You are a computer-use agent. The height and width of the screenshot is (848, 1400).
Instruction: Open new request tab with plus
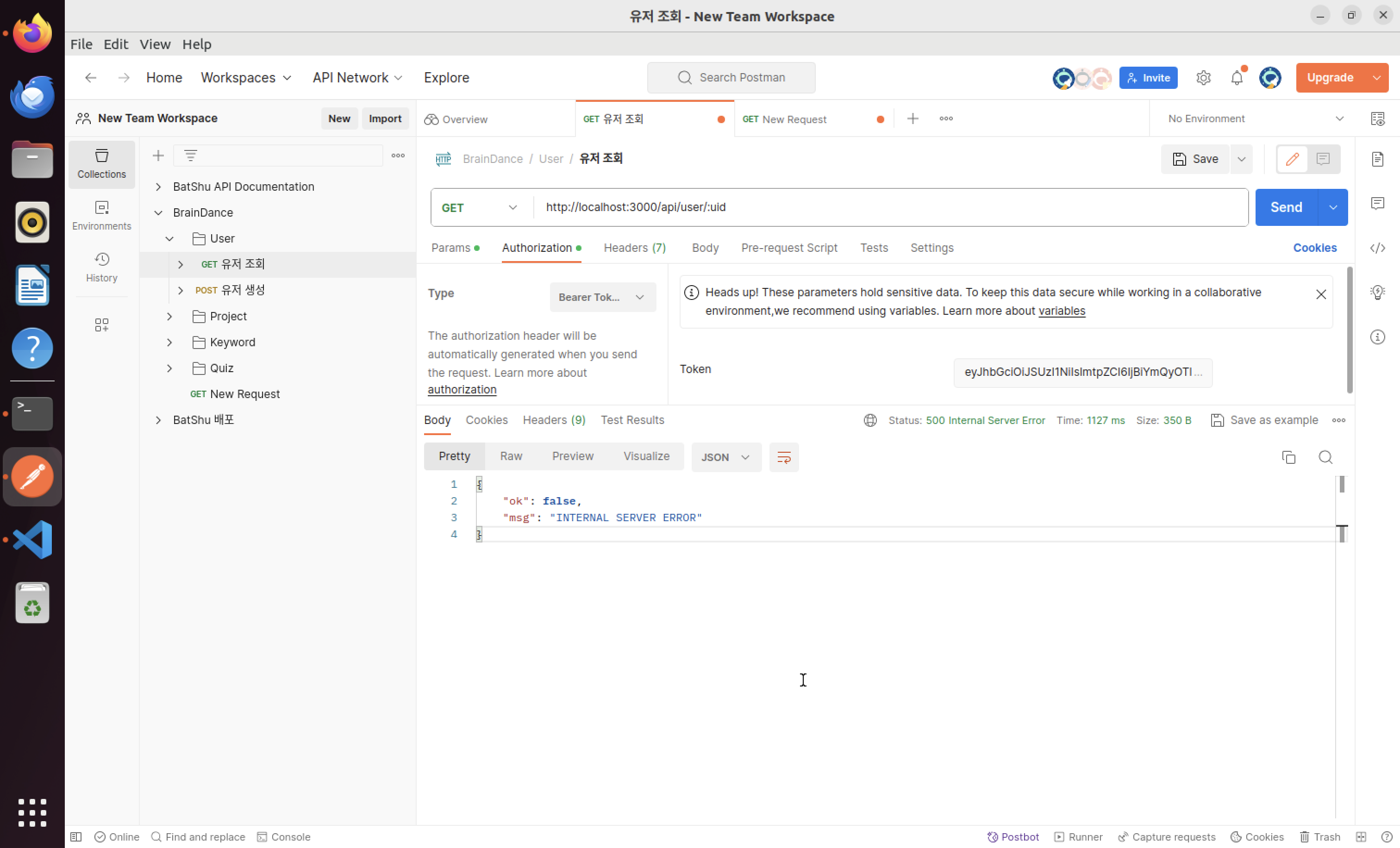click(x=912, y=118)
